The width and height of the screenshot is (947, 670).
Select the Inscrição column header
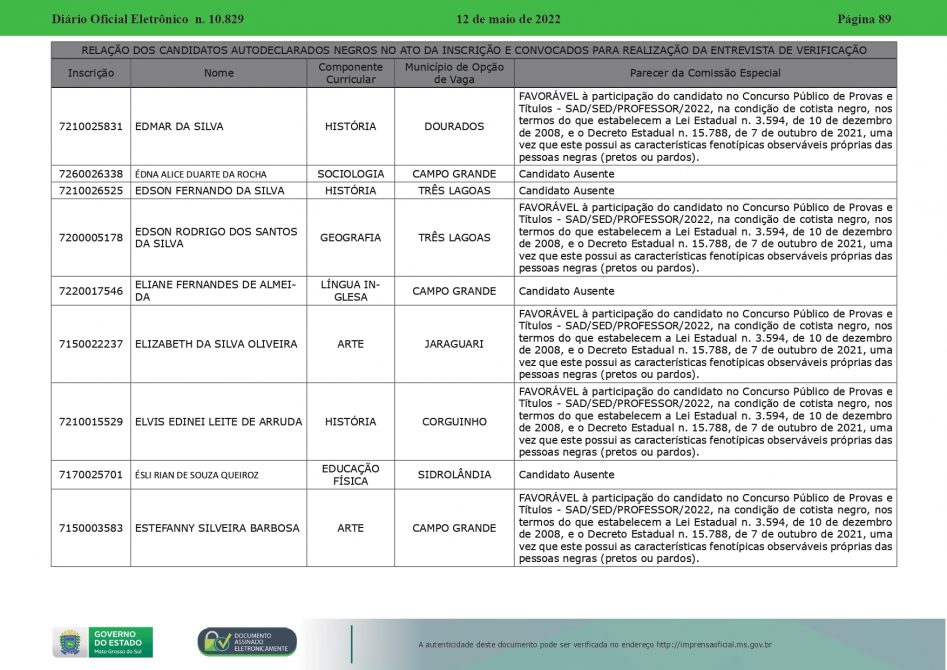click(x=91, y=73)
